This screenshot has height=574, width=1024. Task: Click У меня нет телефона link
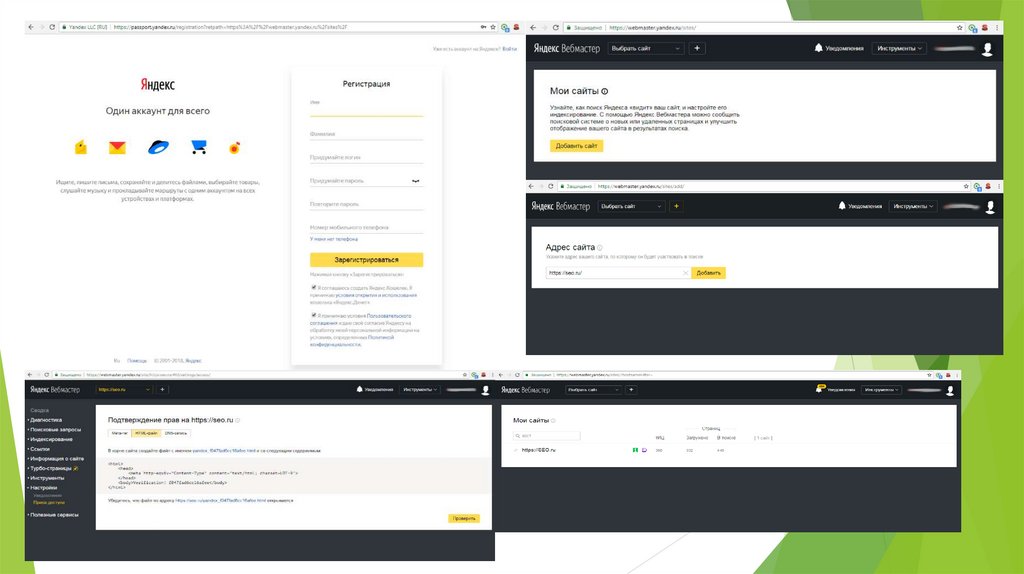[x=334, y=239]
